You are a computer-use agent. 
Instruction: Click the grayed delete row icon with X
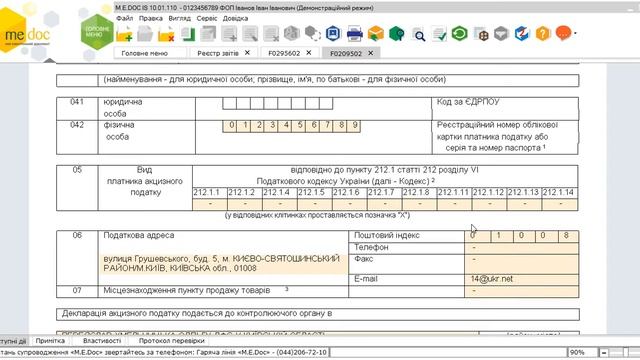point(271,34)
